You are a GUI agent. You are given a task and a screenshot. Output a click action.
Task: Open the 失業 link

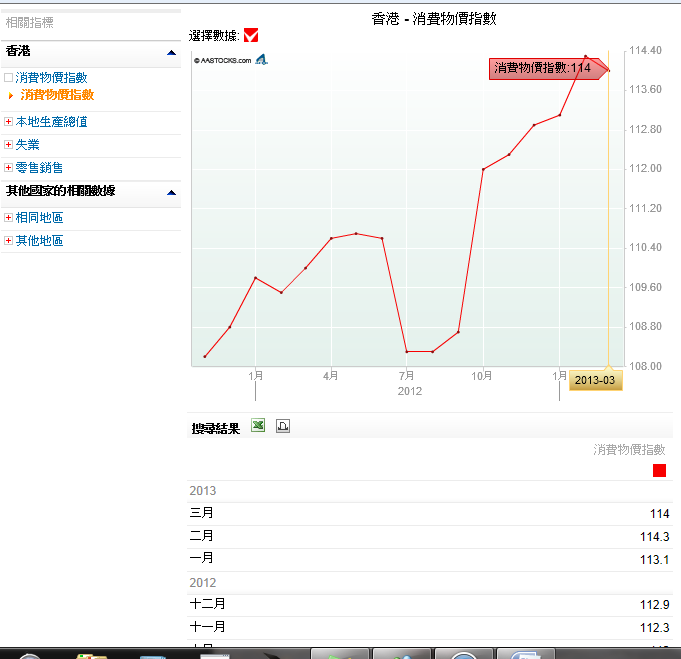coord(27,145)
